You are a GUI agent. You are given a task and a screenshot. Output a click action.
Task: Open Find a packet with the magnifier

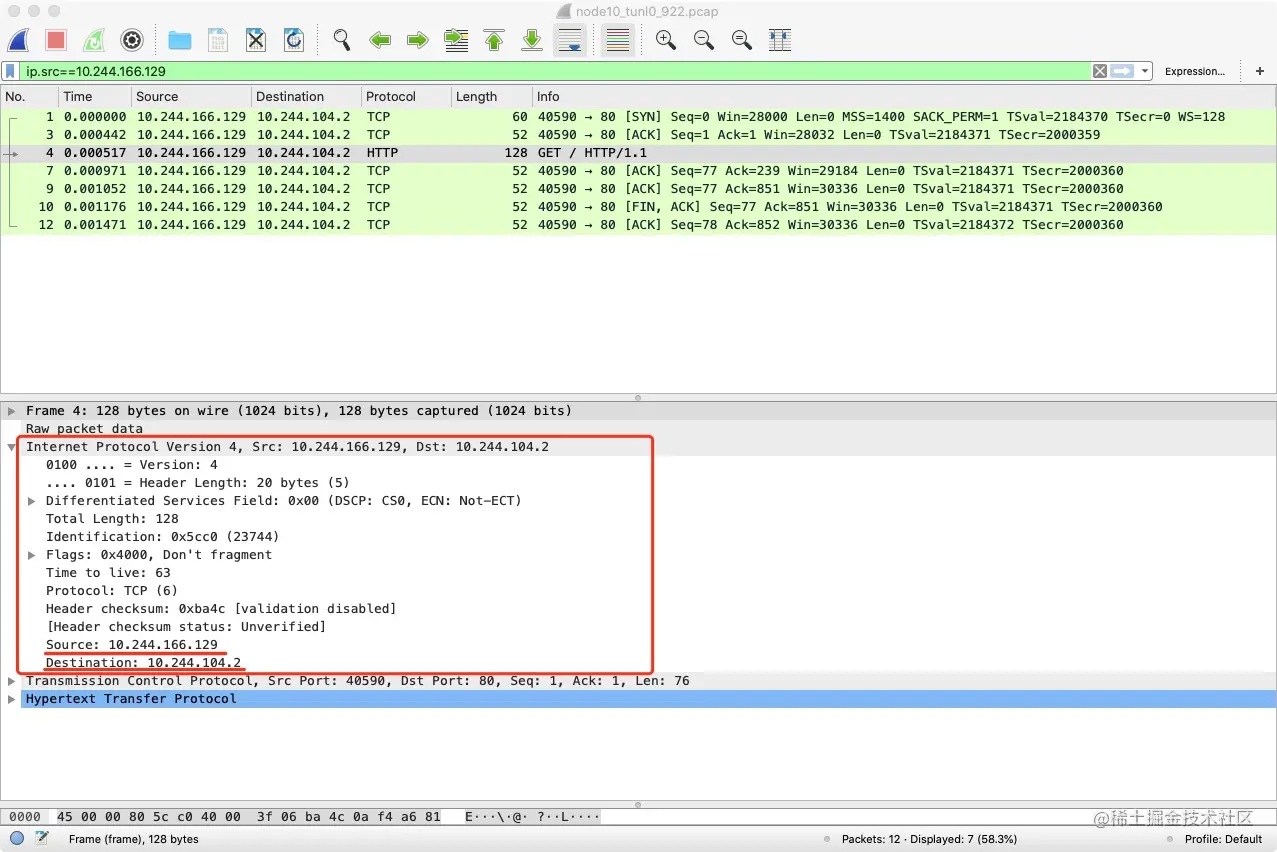click(x=342, y=40)
